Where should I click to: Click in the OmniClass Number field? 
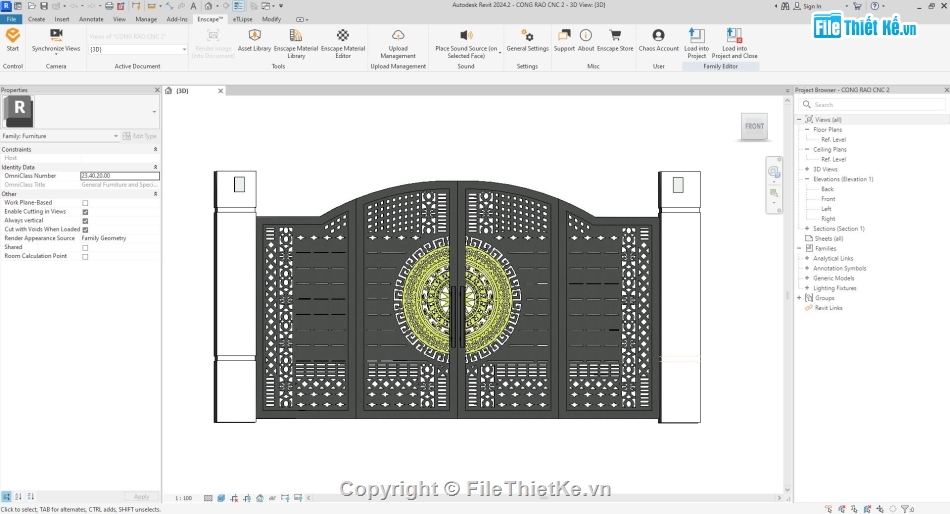tap(120, 176)
